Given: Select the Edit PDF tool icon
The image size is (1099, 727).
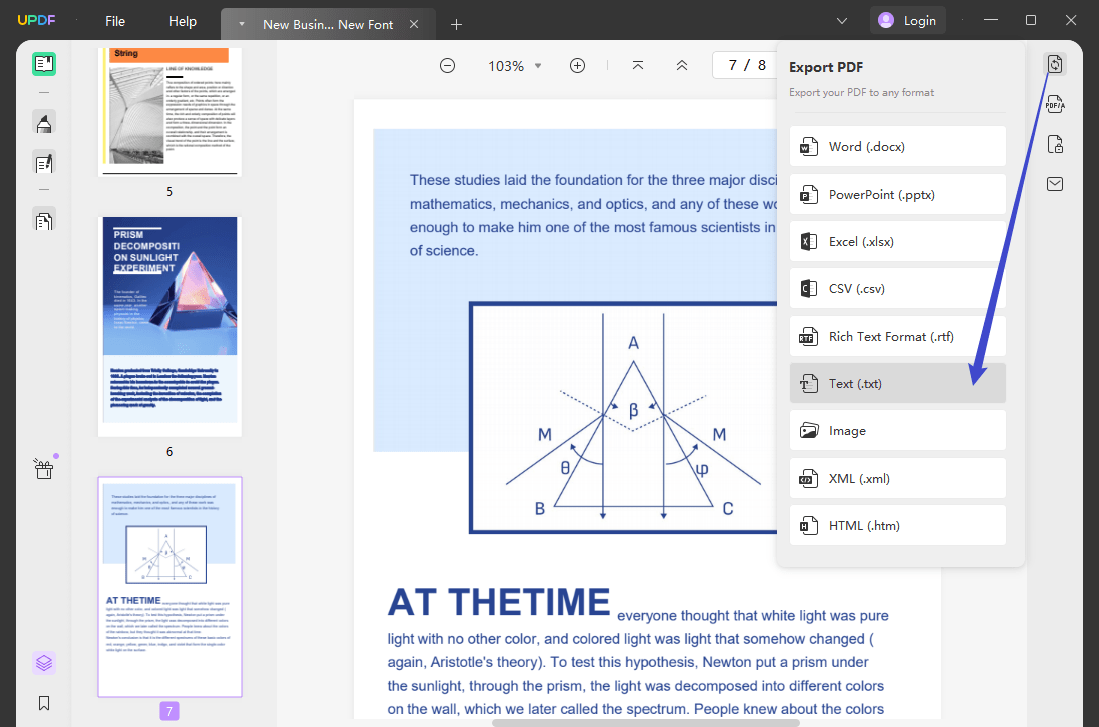Looking at the screenshot, I should click(43, 162).
